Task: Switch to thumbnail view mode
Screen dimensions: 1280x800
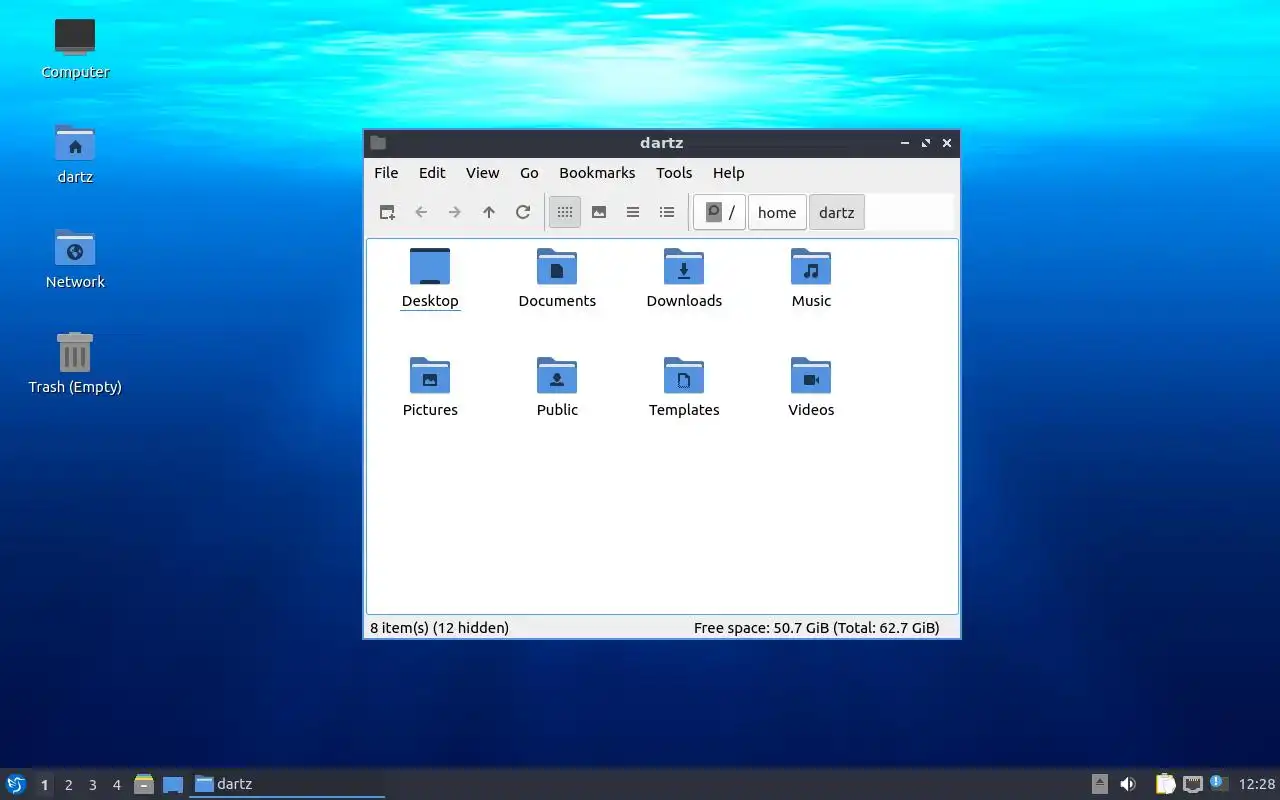Action: point(599,212)
